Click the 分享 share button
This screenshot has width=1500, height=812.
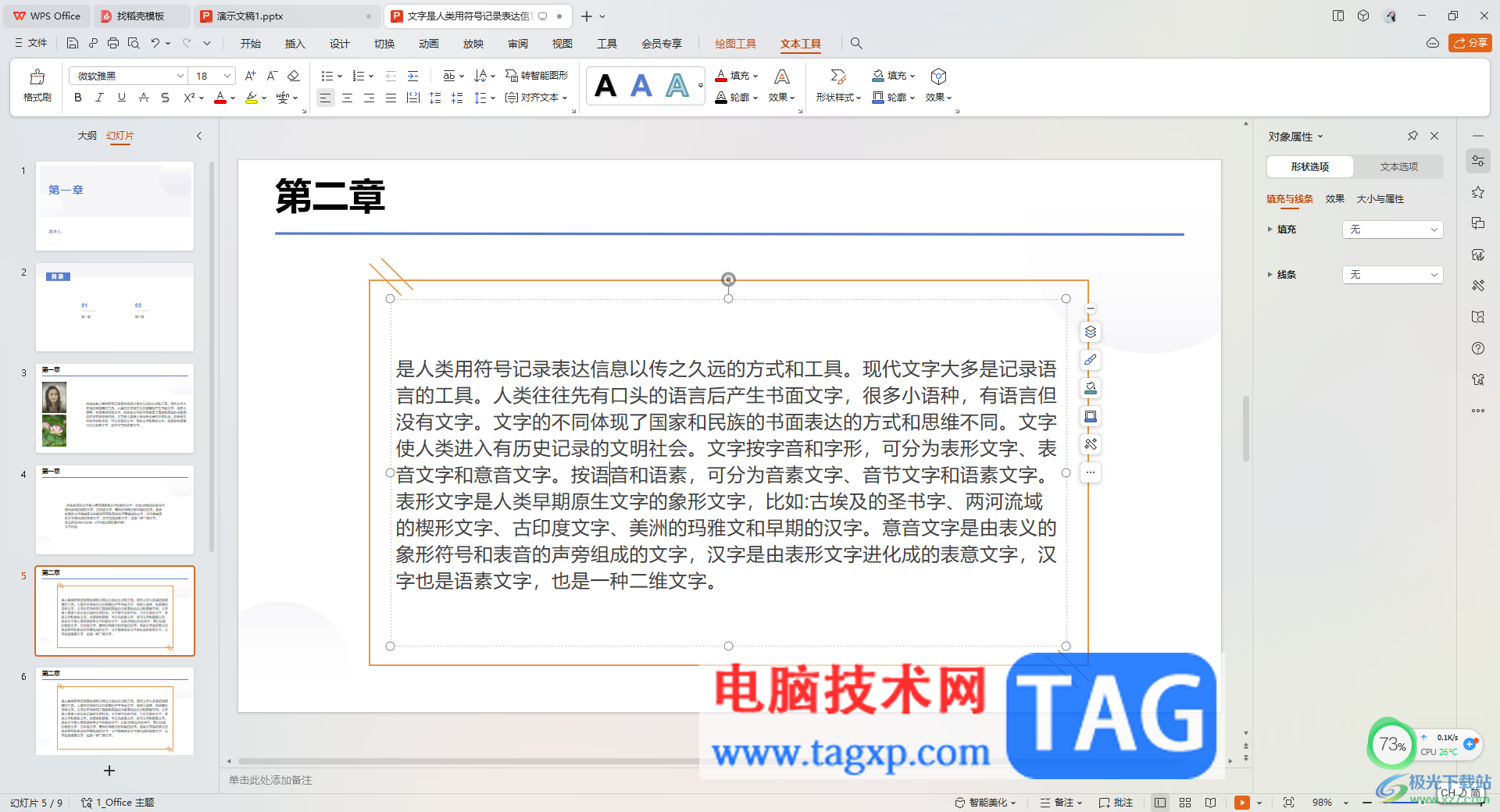click(1470, 43)
